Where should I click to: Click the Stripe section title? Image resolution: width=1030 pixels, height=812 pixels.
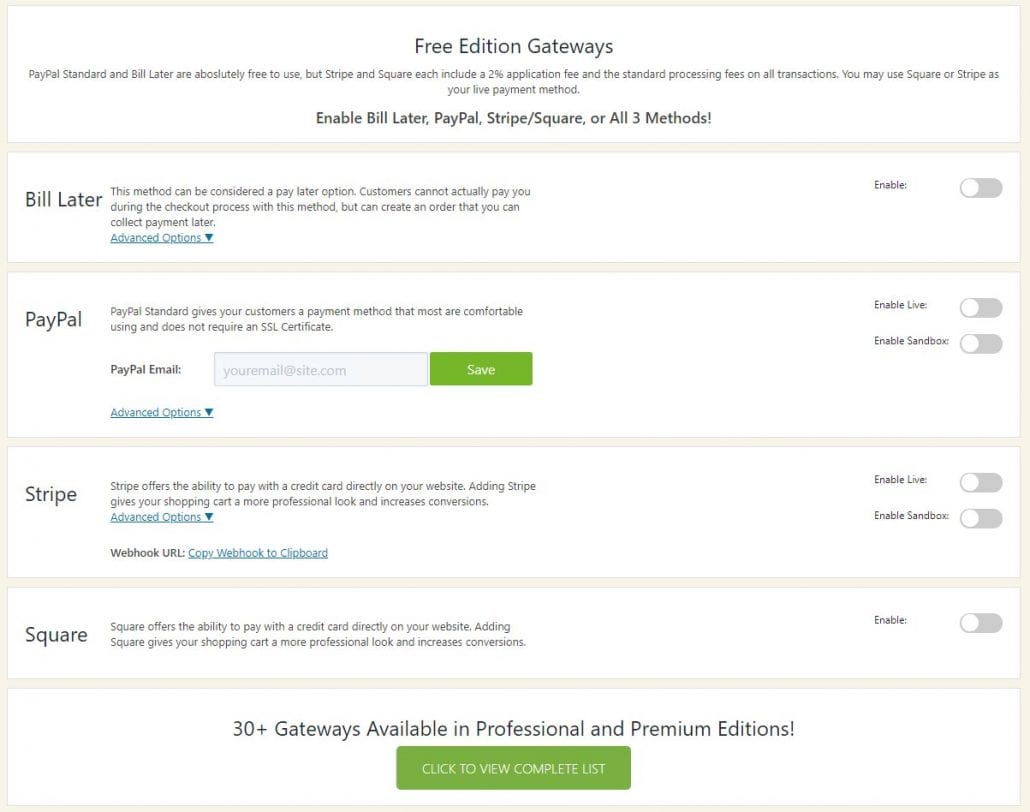coord(51,495)
